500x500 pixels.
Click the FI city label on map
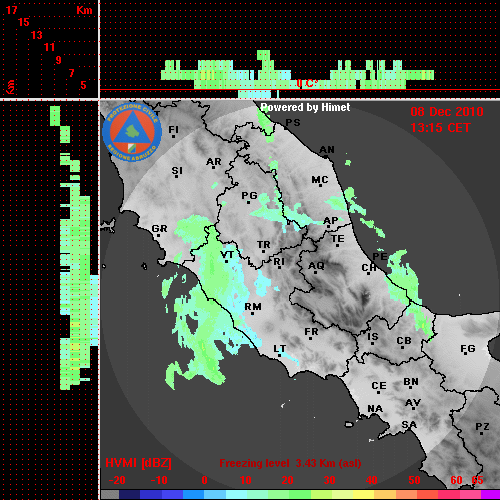[173, 129]
